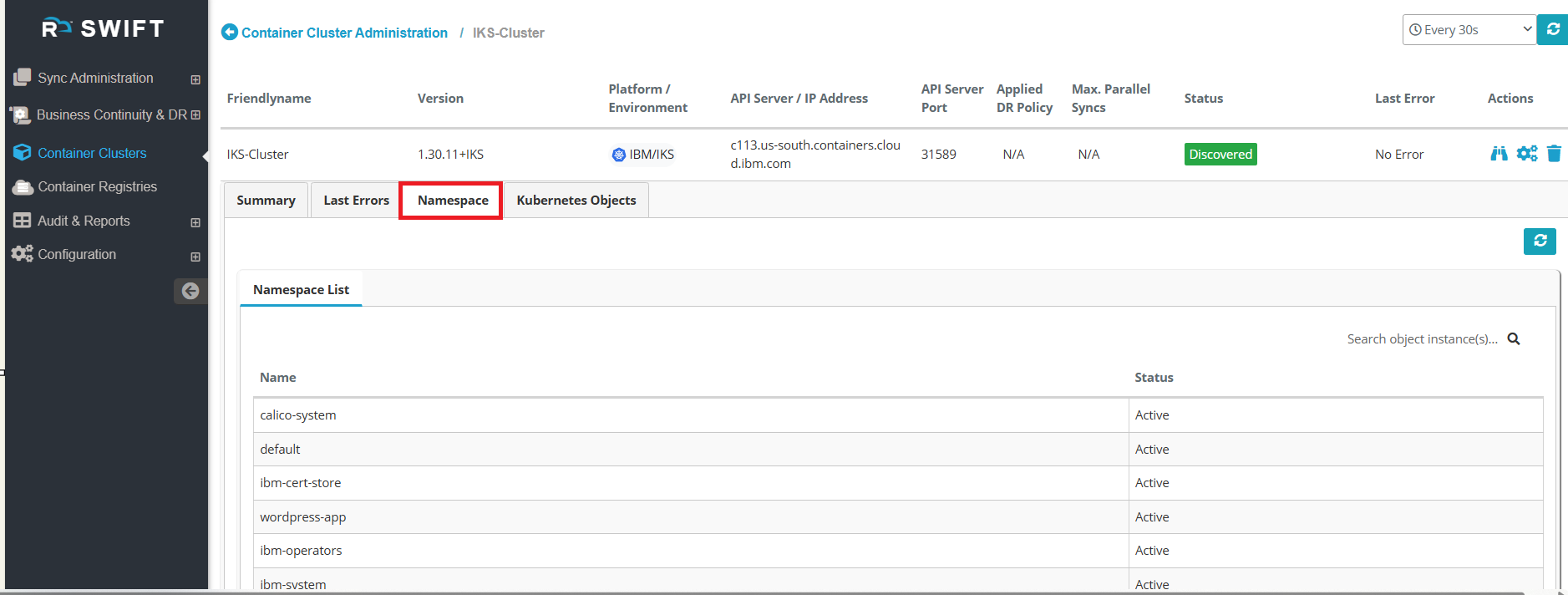
Task: Select the Namespace tab
Action: tap(453, 201)
